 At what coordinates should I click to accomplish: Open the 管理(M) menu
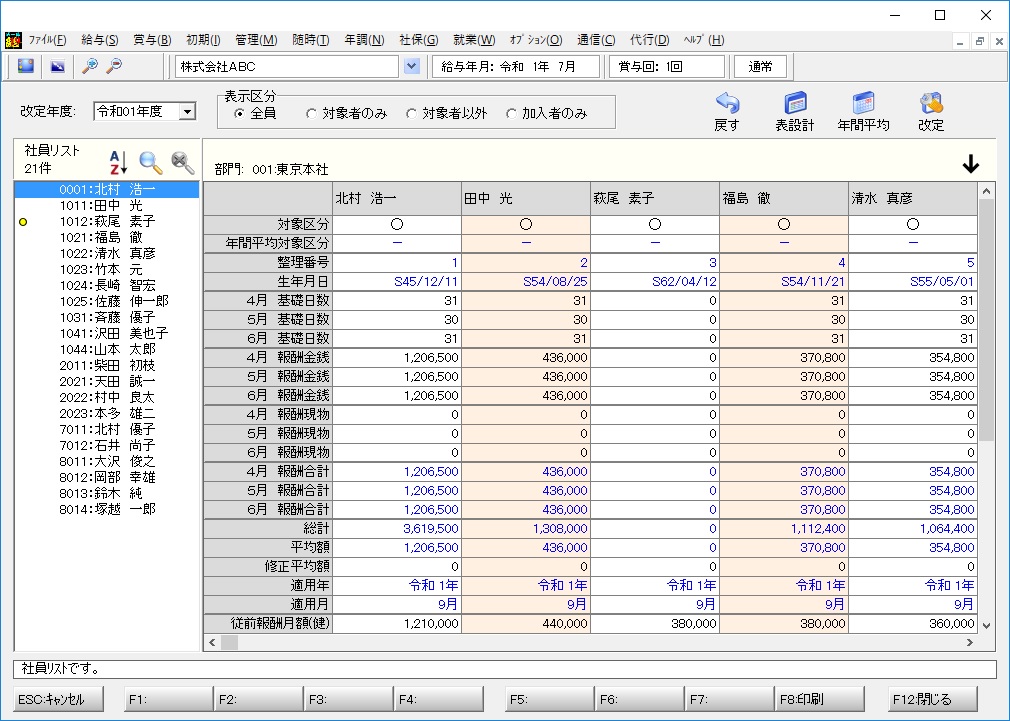[256, 40]
